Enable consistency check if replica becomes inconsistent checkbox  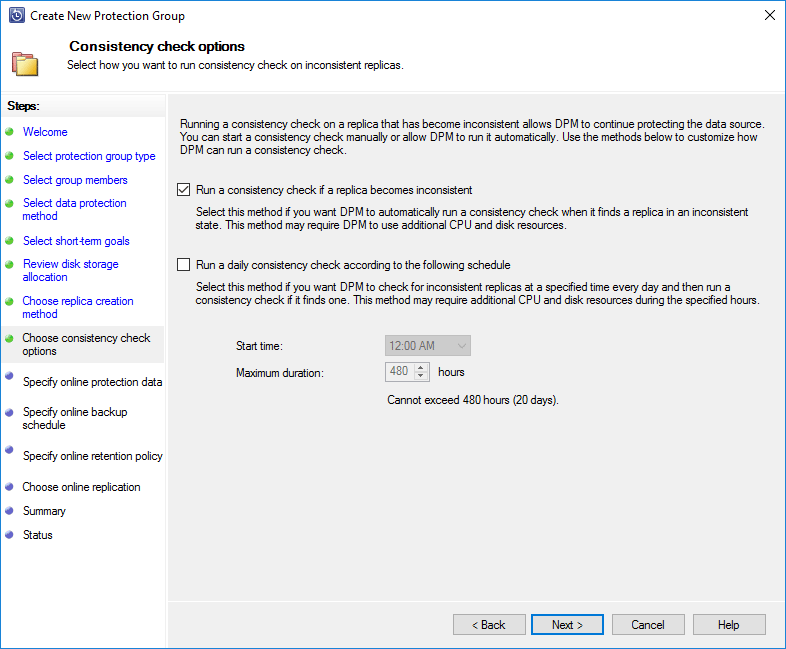pos(183,190)
